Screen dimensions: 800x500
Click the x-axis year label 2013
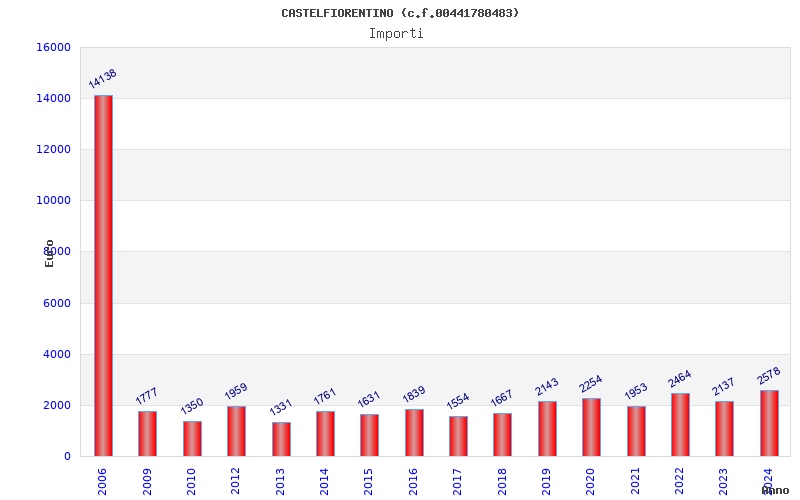(280, 481)
